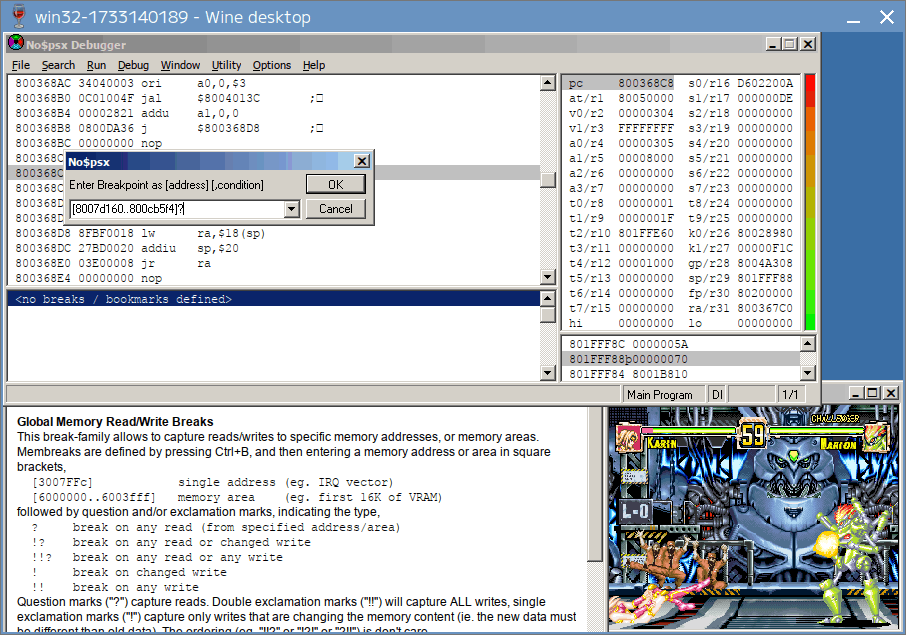Click the k0/r26 register value 80028980
The image size is (906, 635).
[765, 233]
